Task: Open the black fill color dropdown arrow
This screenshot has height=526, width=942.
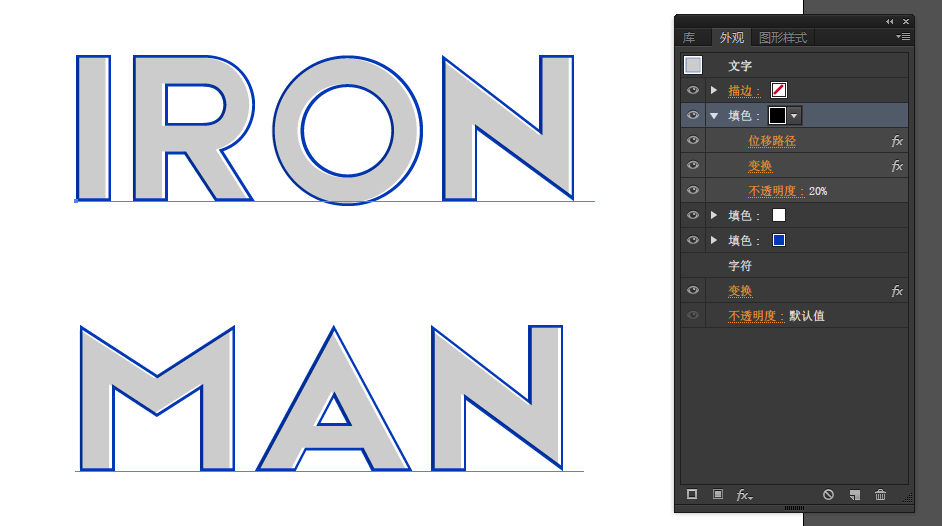Action: pos(794,115)
